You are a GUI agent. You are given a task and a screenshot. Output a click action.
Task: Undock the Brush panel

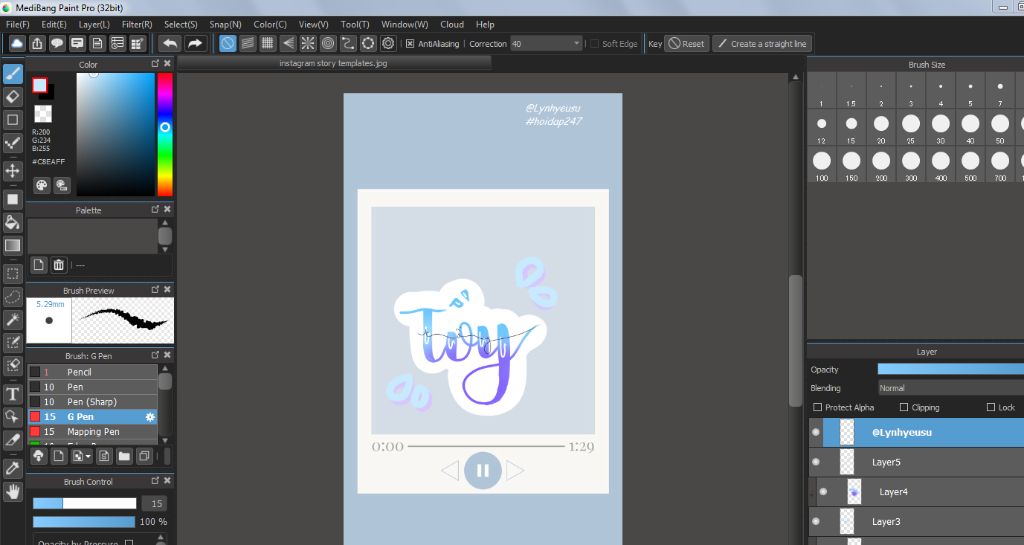coord(155,355)
